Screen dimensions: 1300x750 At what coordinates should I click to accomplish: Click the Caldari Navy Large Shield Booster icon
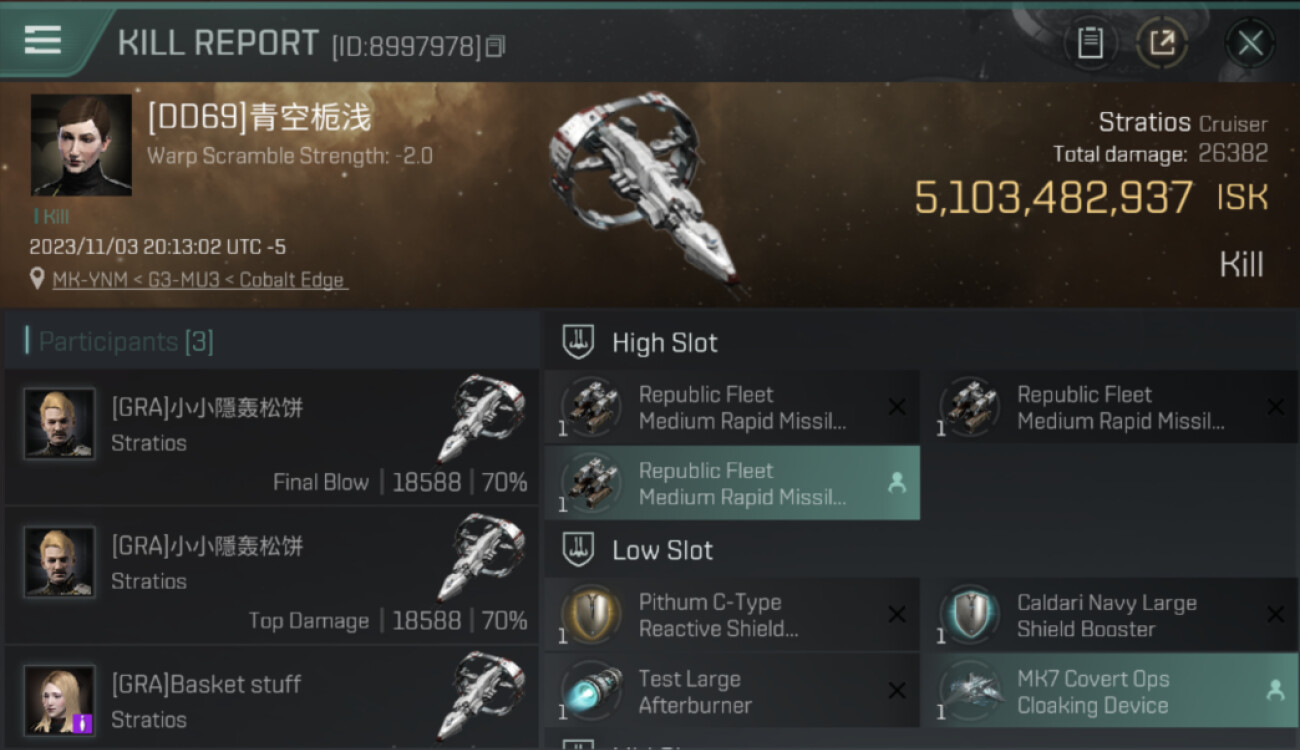[x=969, y=614]
